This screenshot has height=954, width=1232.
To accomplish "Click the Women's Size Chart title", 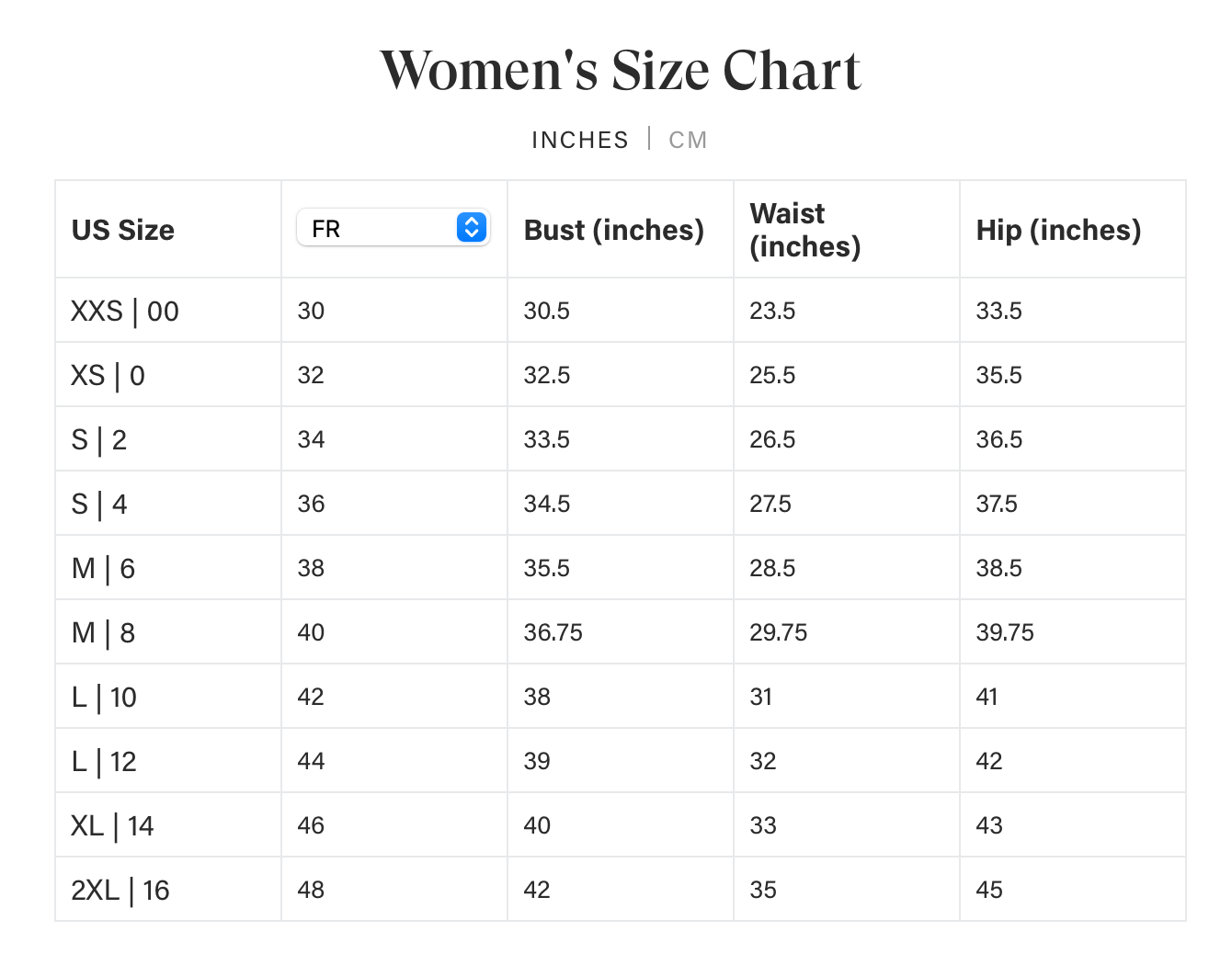I will [x=621, y=71].
